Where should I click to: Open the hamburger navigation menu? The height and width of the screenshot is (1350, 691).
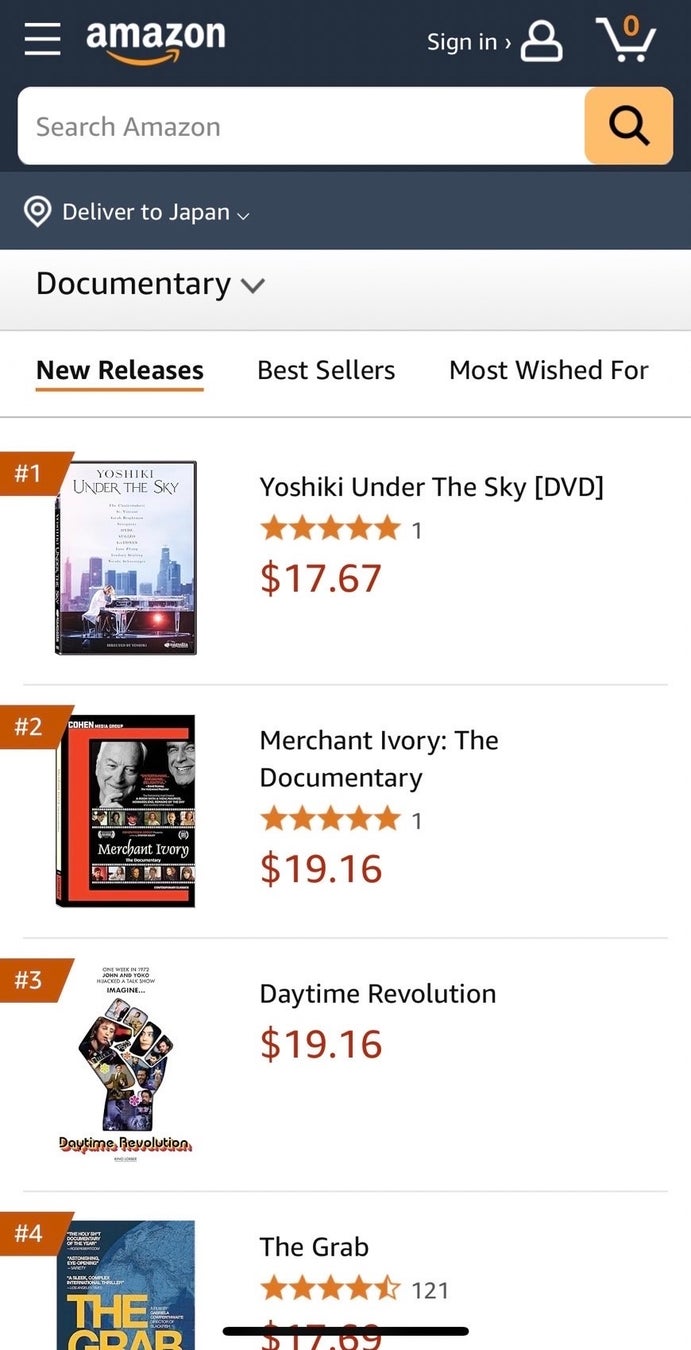click(x=43, y=40)
